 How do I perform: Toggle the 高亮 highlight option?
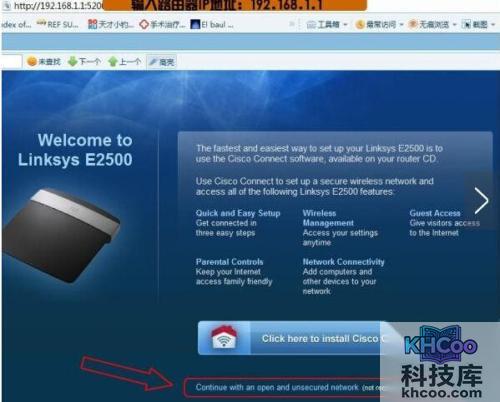pos(162,62)
